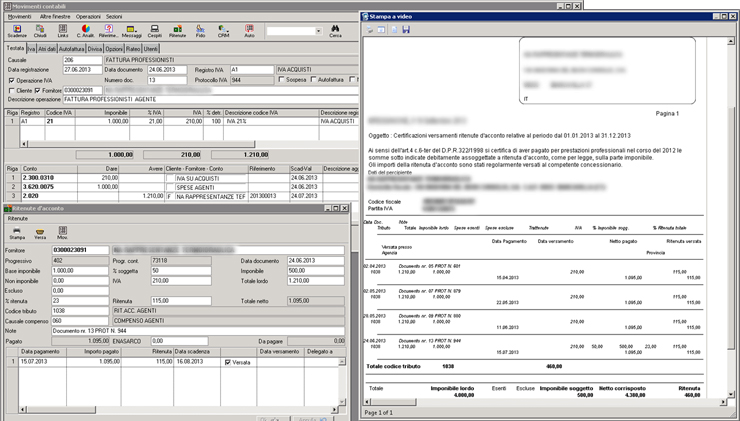The image size is (740, 421).
Task: Switch to the Rateo tab
Action: tap(133, 49)
